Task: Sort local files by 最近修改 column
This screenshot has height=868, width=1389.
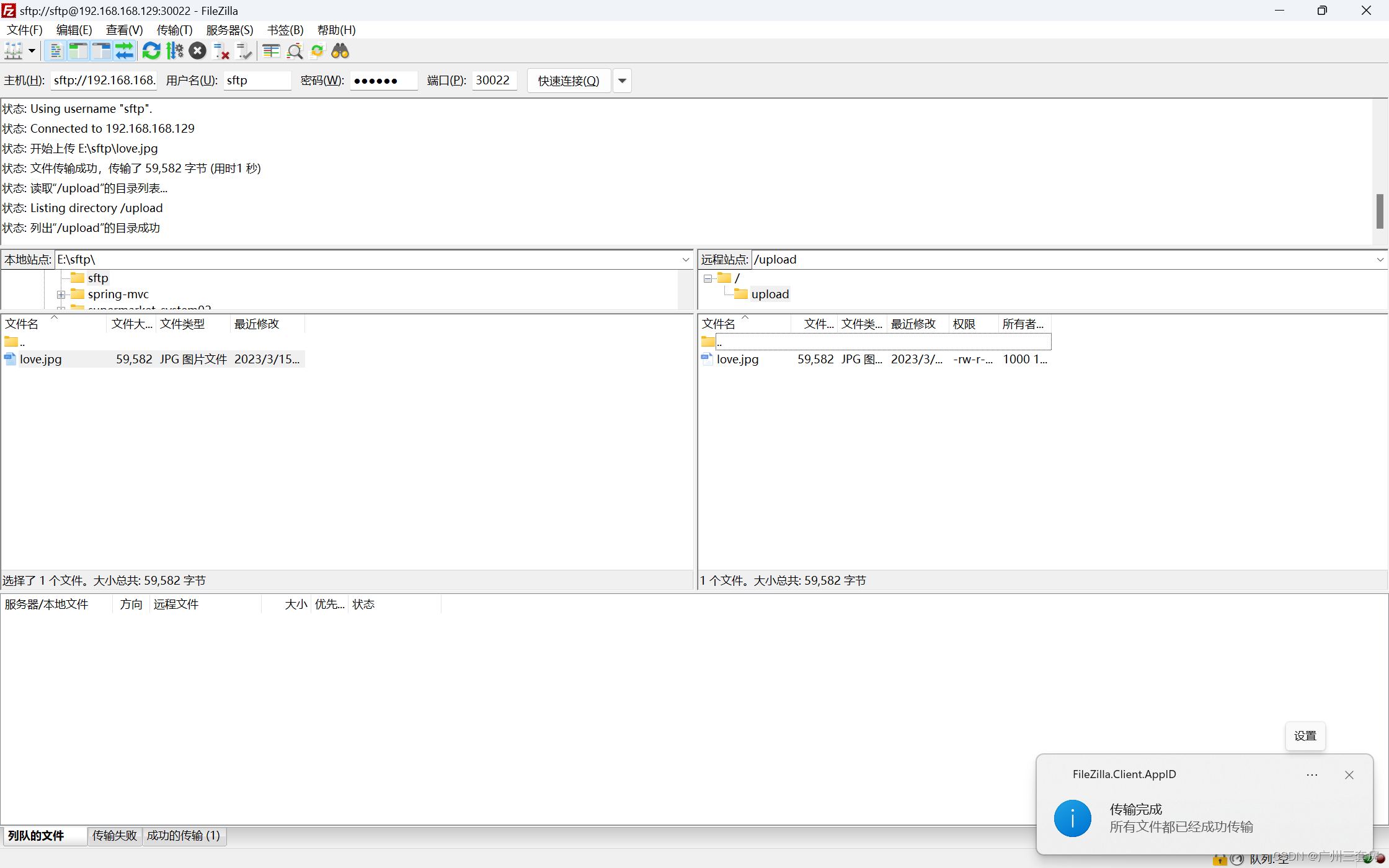Action: pos(267,324)
